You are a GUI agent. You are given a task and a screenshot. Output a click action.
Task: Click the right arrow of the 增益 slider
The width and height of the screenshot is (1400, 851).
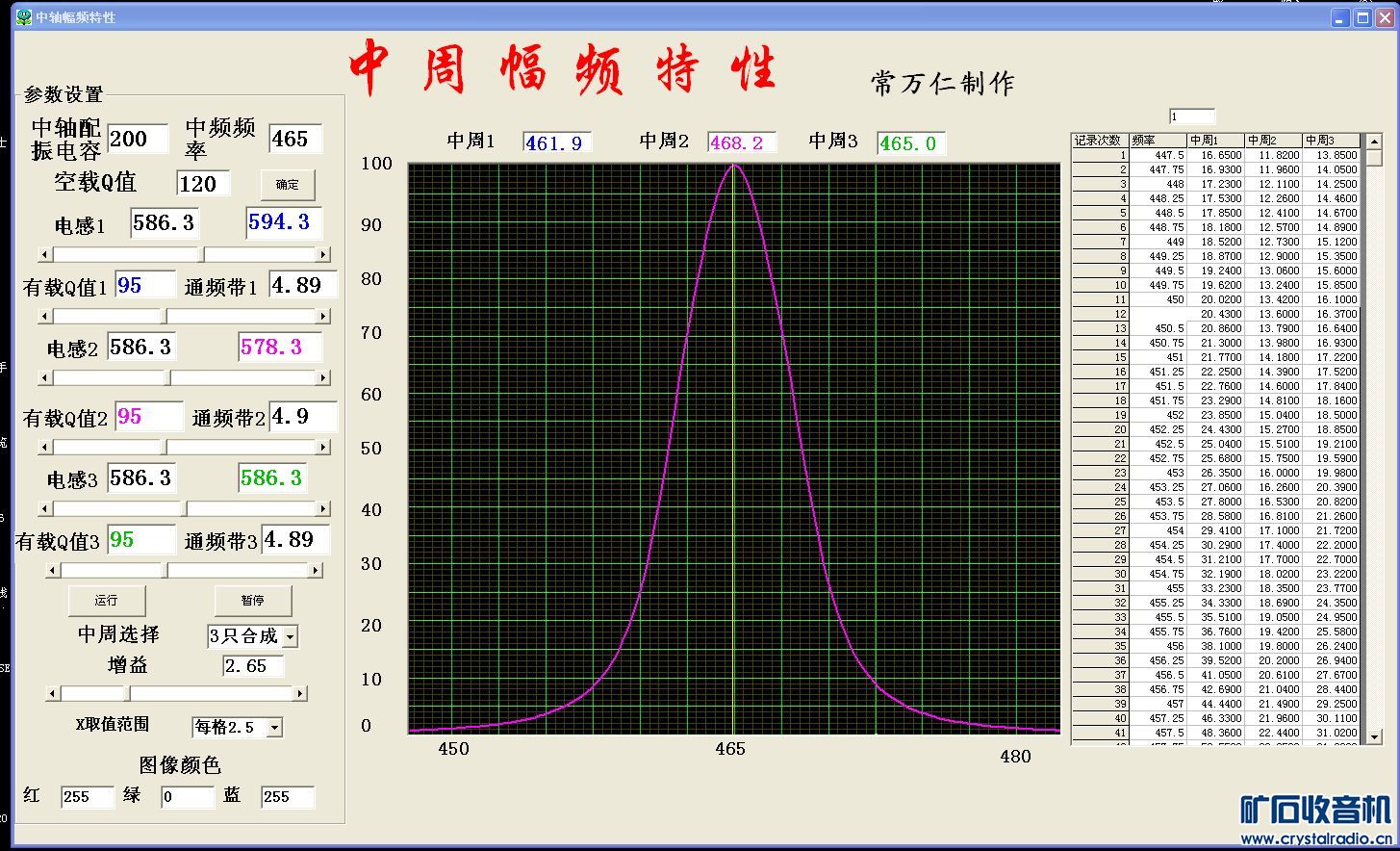(300, 694)
